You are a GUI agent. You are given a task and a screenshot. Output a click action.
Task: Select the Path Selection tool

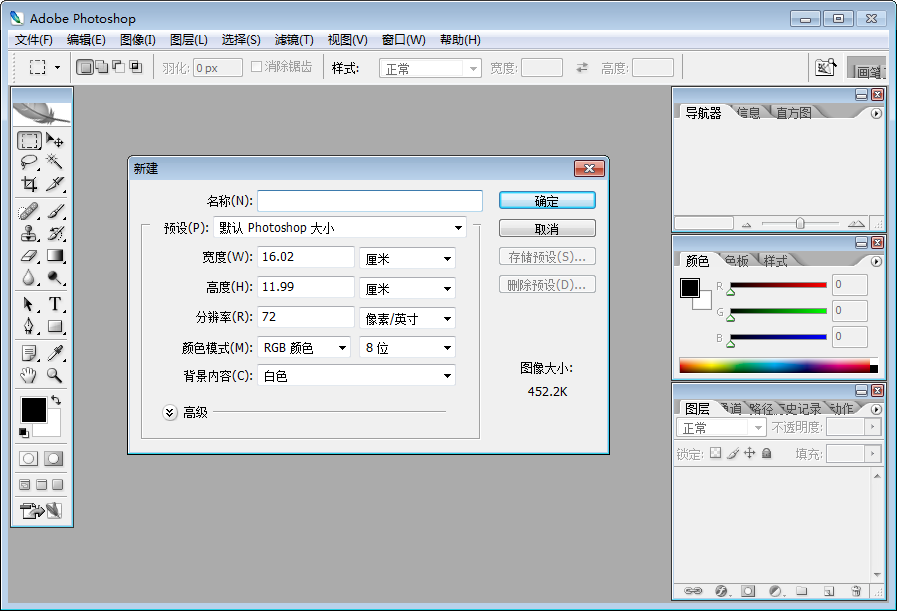coord(29,304)
